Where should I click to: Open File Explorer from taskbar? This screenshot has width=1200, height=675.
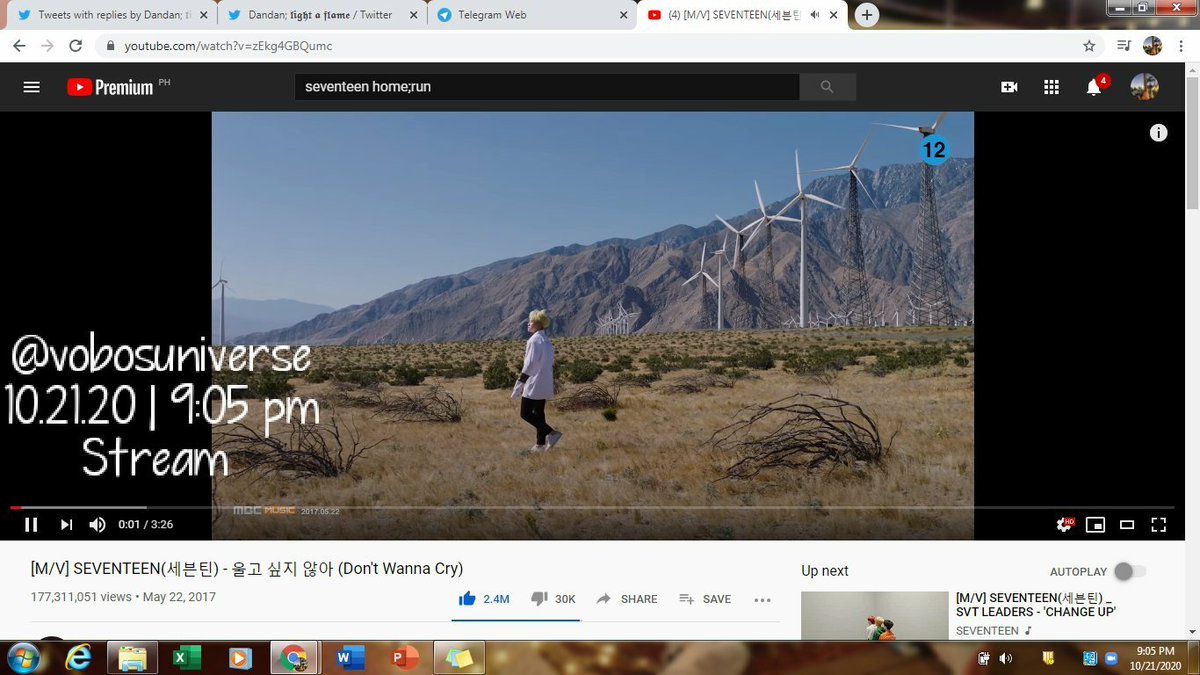click(132, 658)
